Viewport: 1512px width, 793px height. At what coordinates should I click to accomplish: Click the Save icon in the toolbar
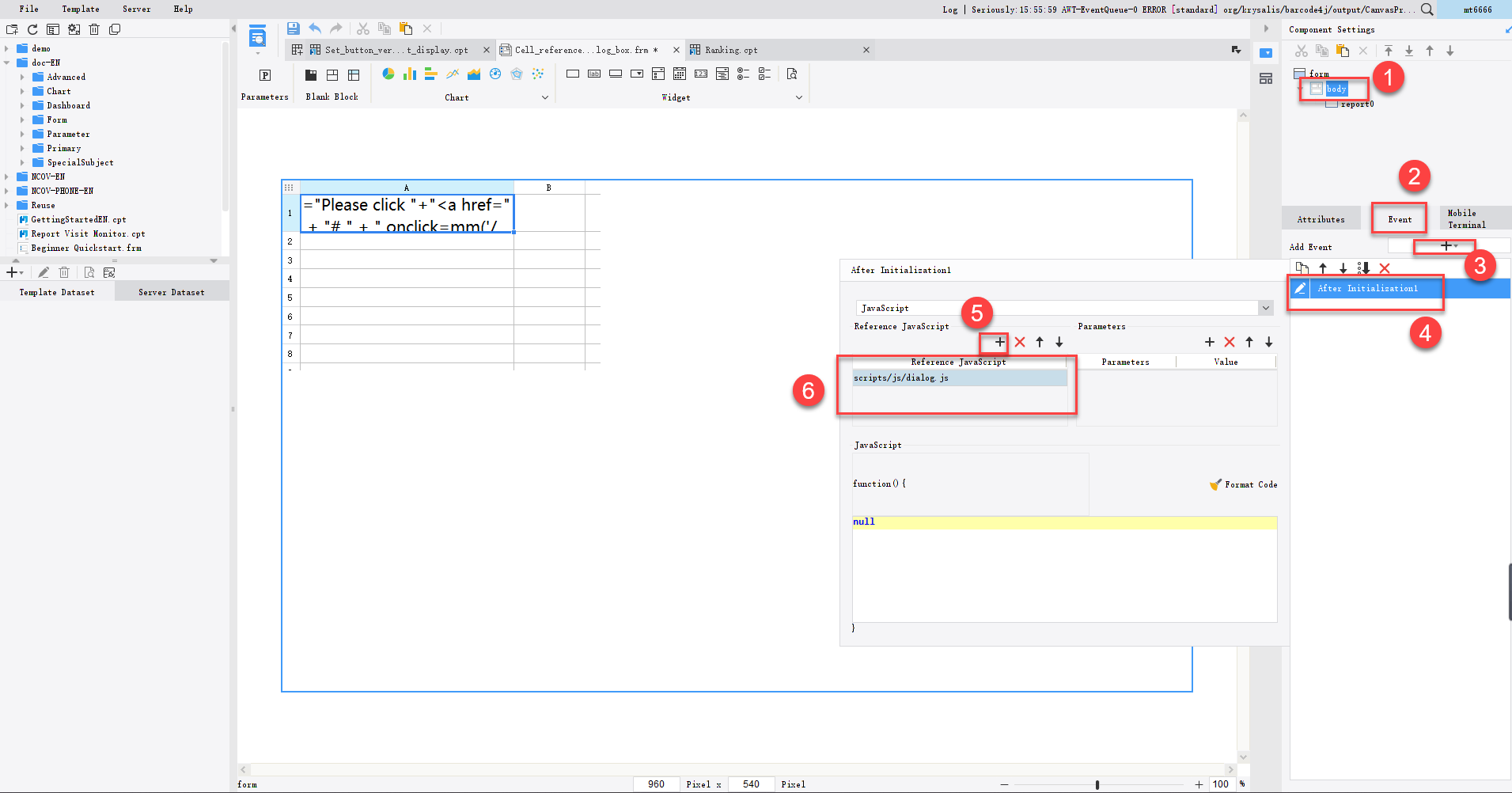[x=293, y=28]
